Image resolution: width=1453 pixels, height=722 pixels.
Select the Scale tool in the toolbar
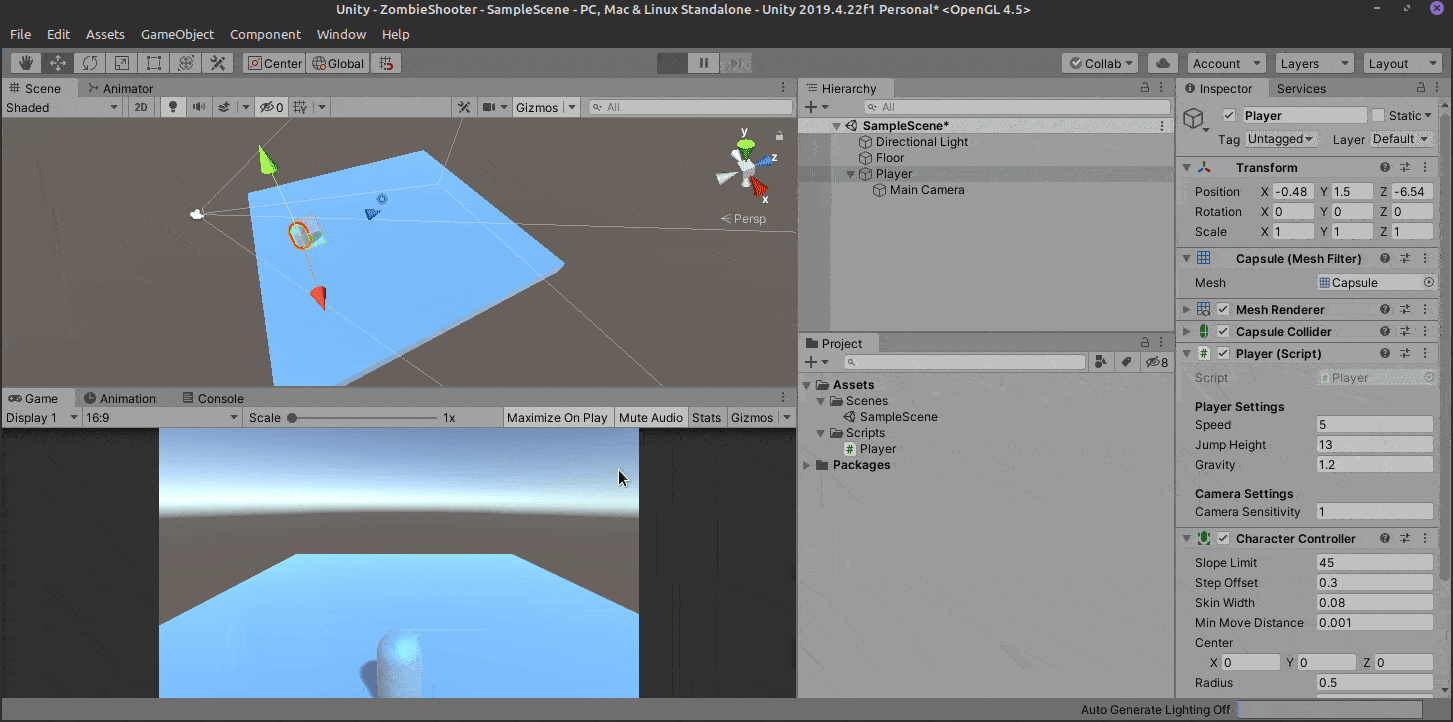tap(121, 63)
